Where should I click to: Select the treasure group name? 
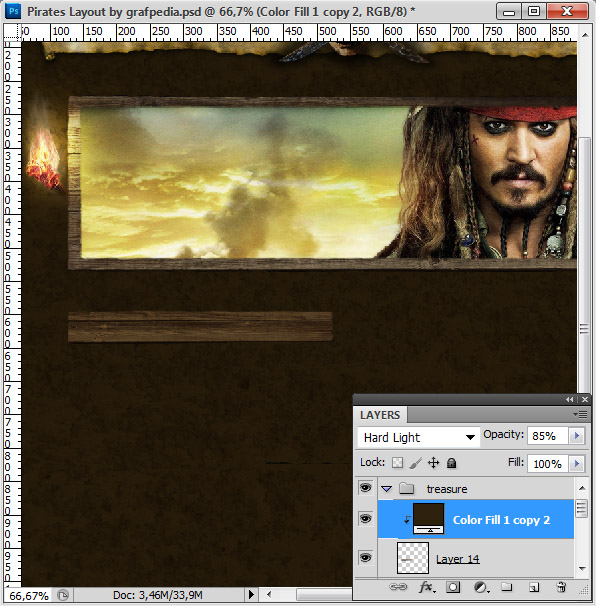coord(447,489)
